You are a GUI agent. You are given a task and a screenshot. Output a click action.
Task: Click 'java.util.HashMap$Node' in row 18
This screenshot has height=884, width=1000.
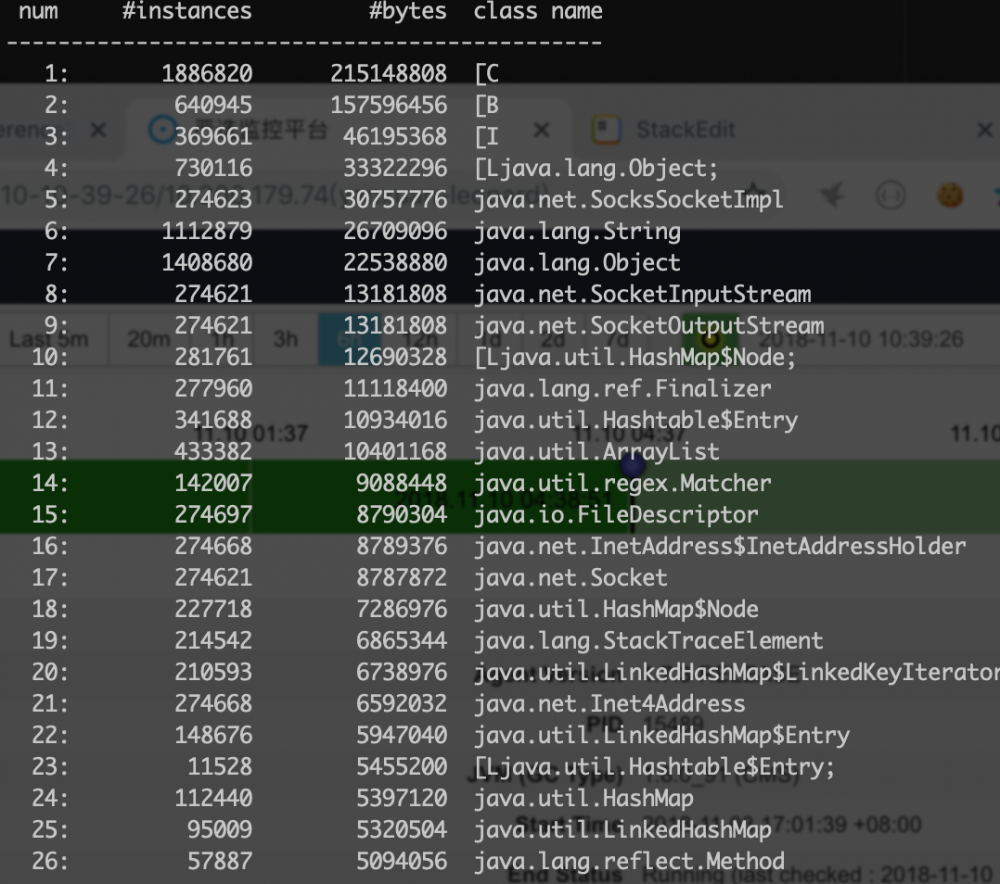616,609
